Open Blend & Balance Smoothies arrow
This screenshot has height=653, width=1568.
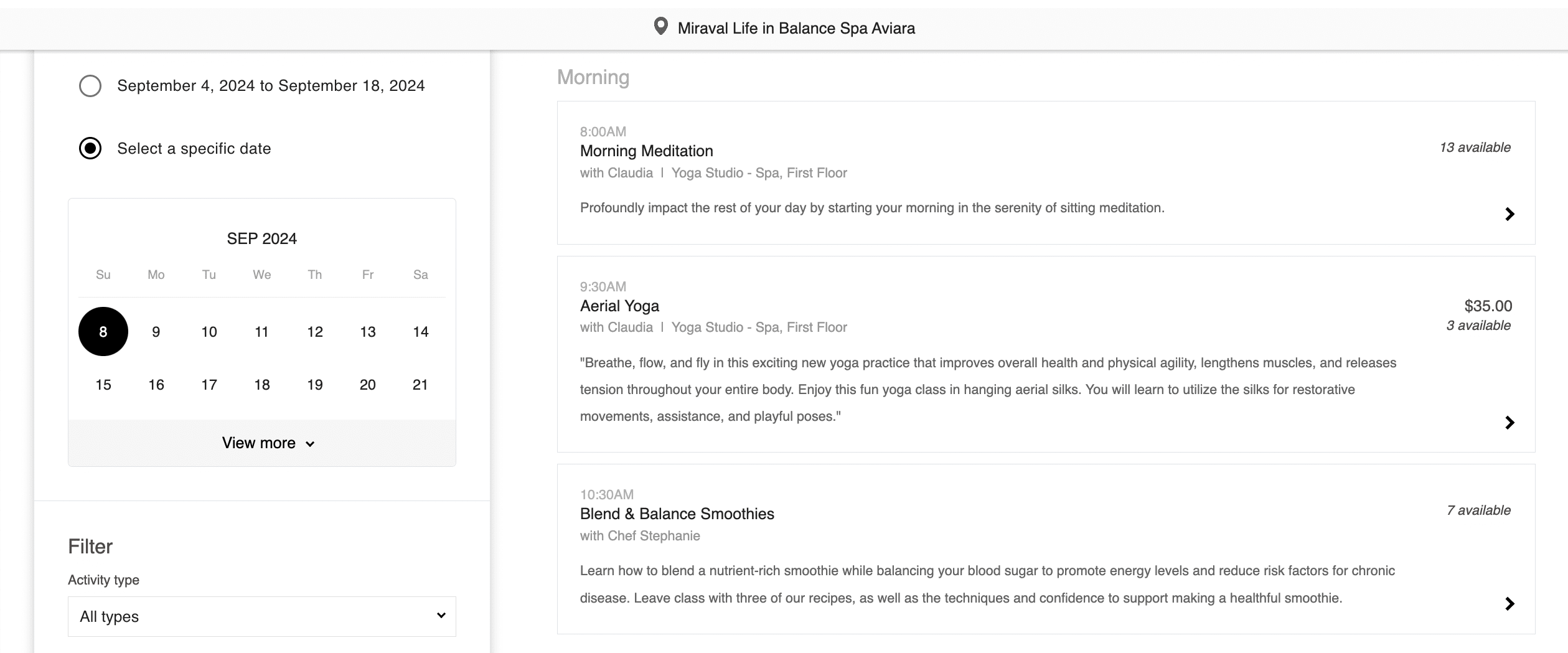coord(1509,604)
